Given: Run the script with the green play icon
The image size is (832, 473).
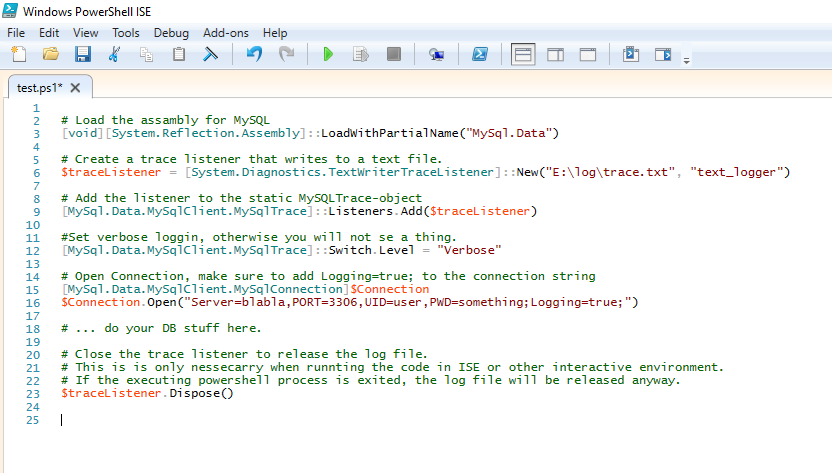Looking at the screenshot, I should [x=328, y=54].
